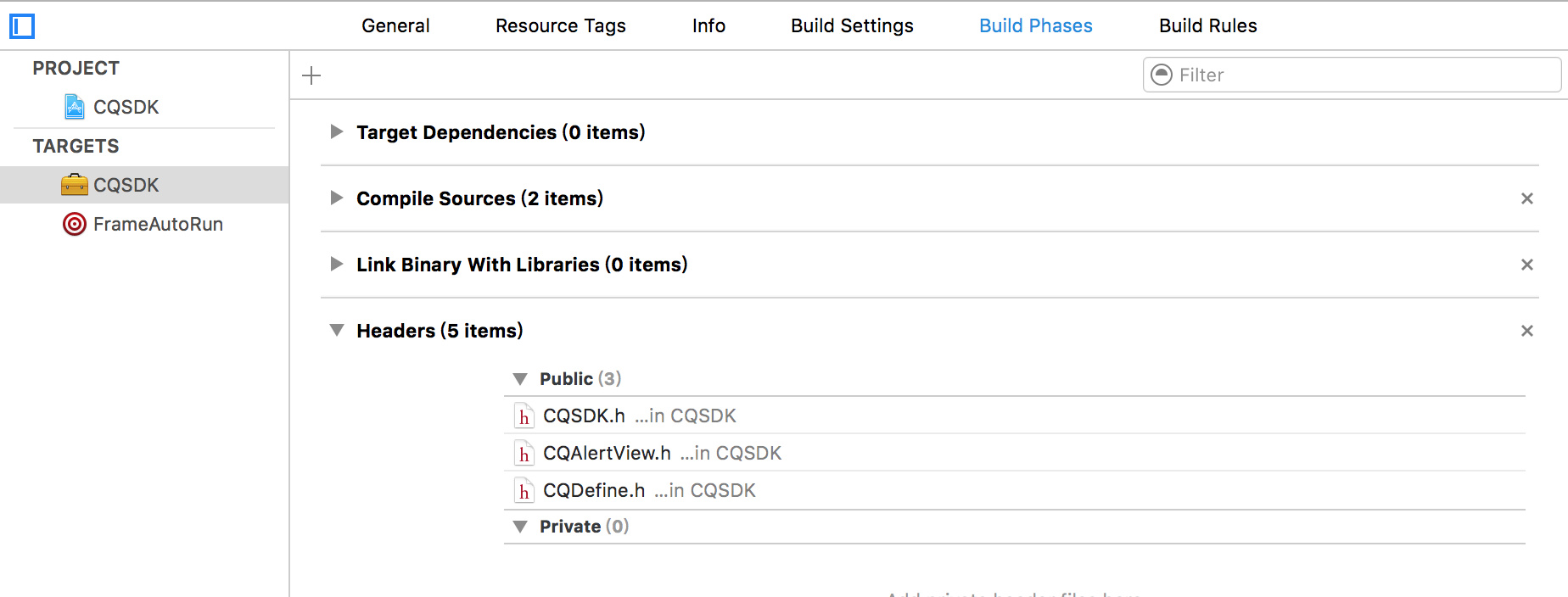Click the CQSDK.h header file icon
Viewport: 1568px width, 597px height.
point(524,416)
